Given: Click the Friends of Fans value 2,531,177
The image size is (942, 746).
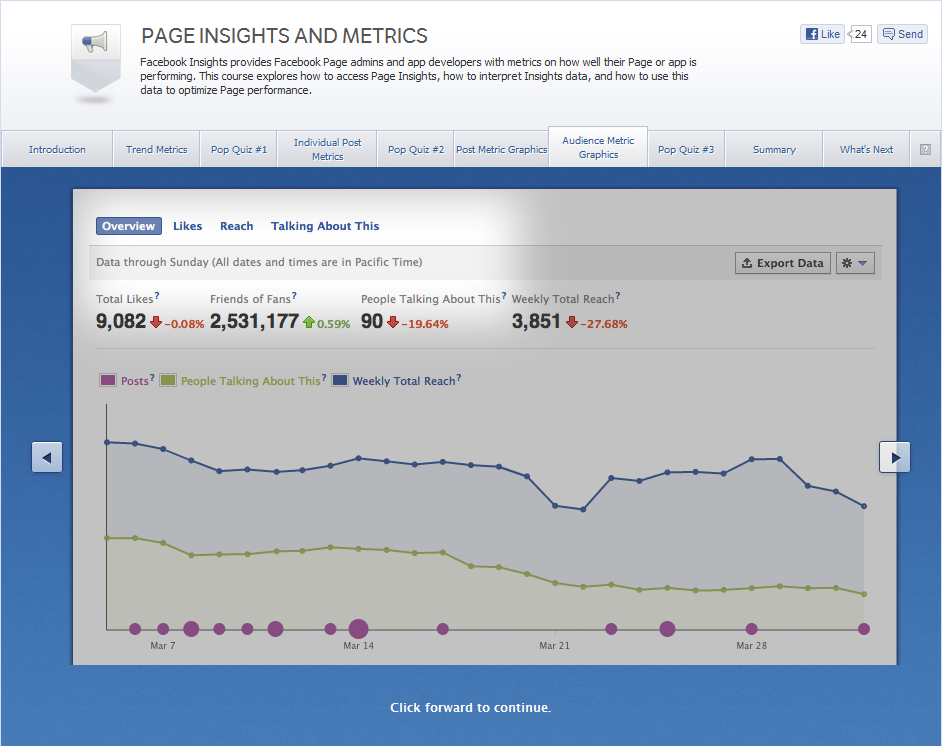Looking at the screenshot, I should (254, 321).
